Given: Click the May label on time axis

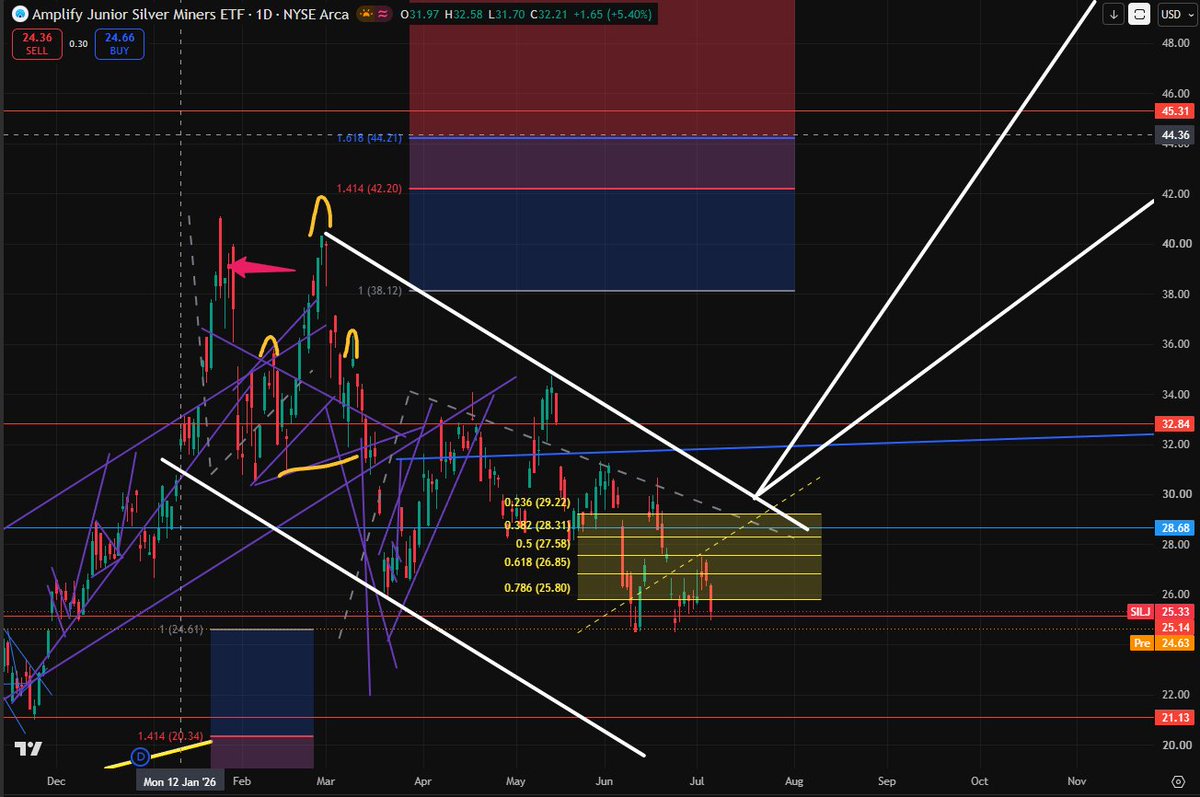Looking at the screenshot, I should pyautogui.click(x=516, y=781).
